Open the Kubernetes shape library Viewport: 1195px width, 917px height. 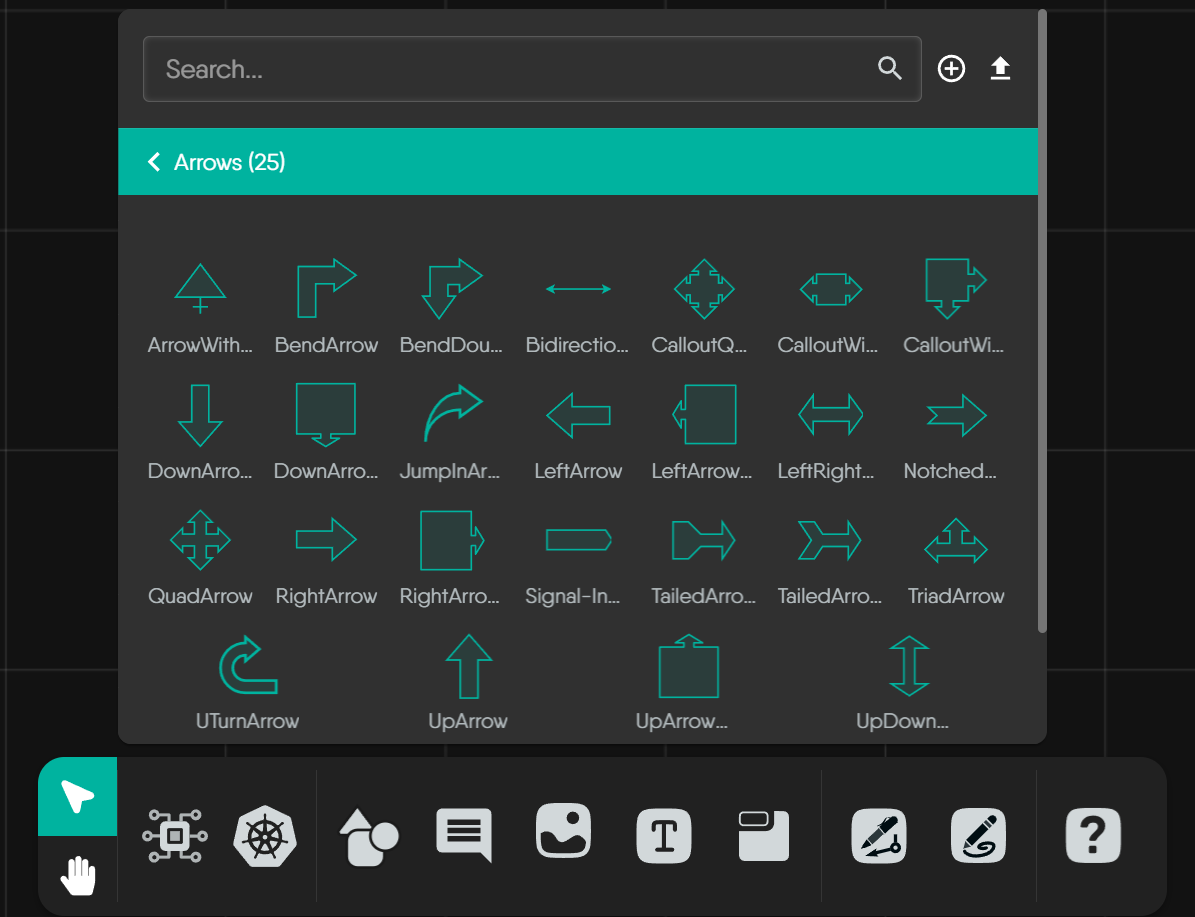pos(264,837)
